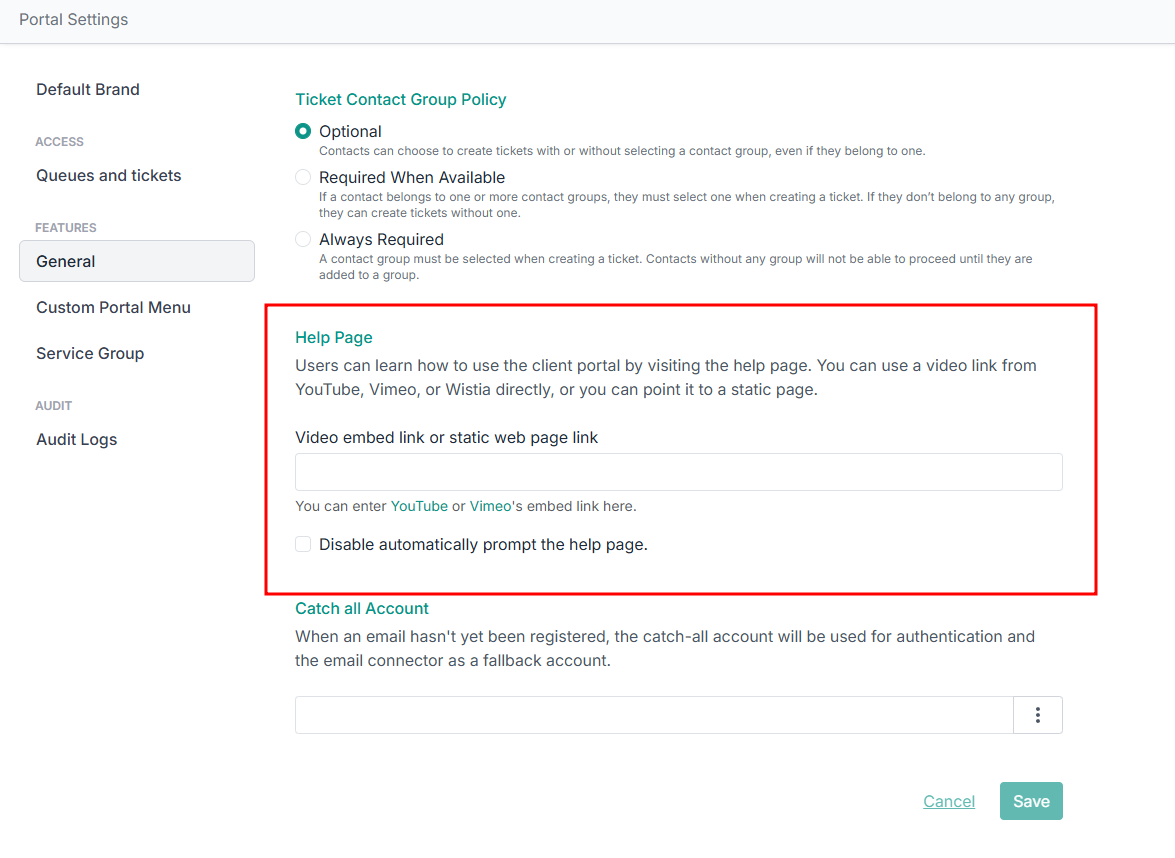
Task: Focus the Catch all Account input field
Action: pos(654,715)
